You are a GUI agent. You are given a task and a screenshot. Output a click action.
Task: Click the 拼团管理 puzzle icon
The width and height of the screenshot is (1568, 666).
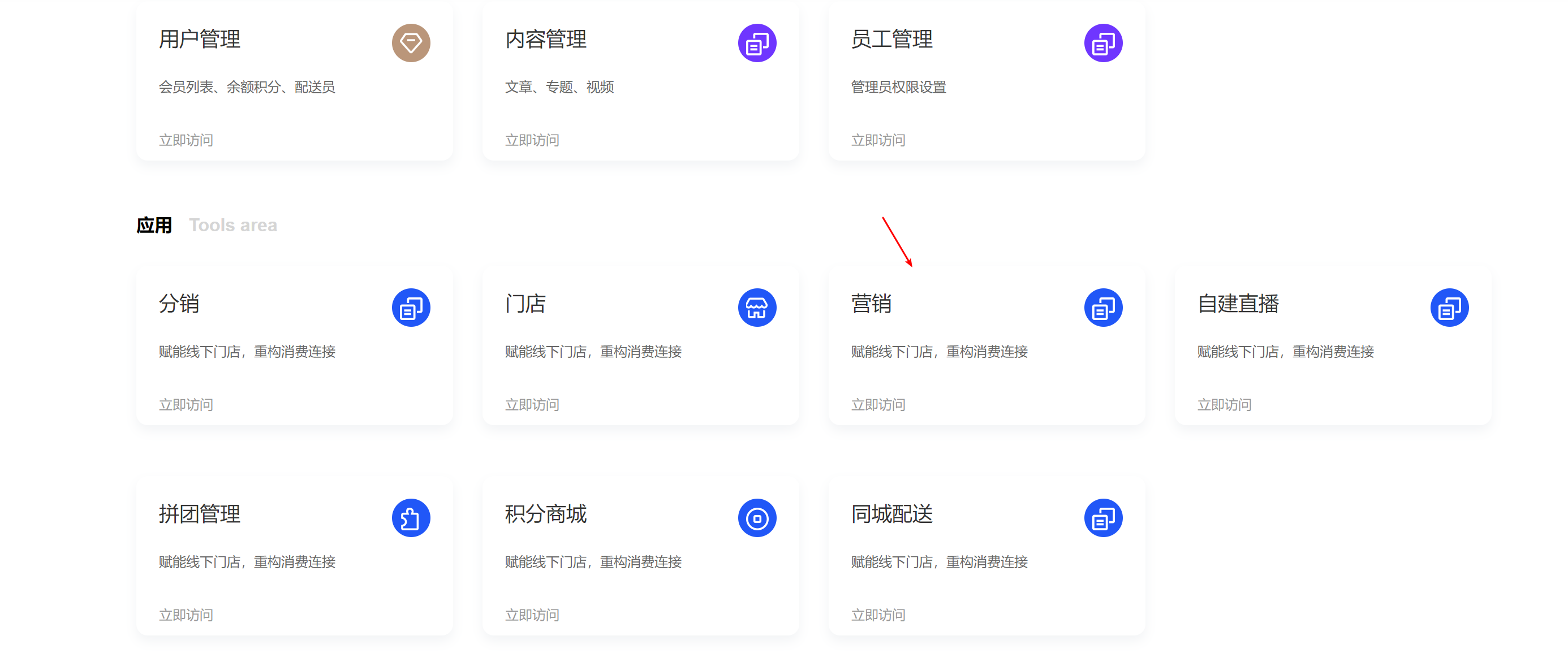click(x=411, y=518)
